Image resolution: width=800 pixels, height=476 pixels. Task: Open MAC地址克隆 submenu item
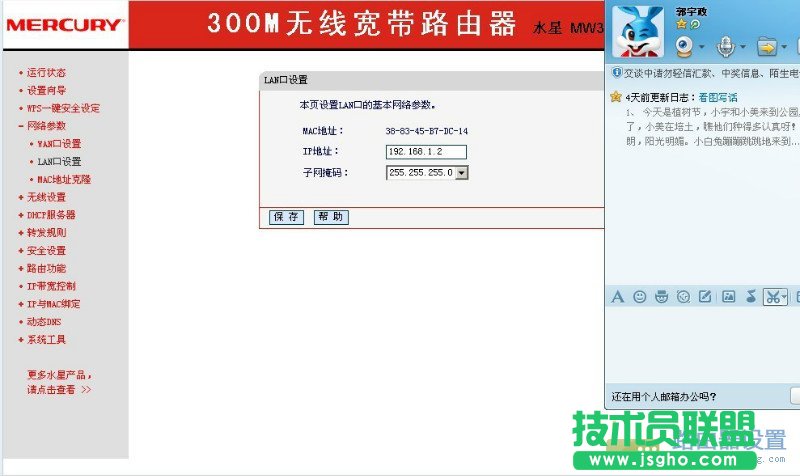tap(64, 180)
